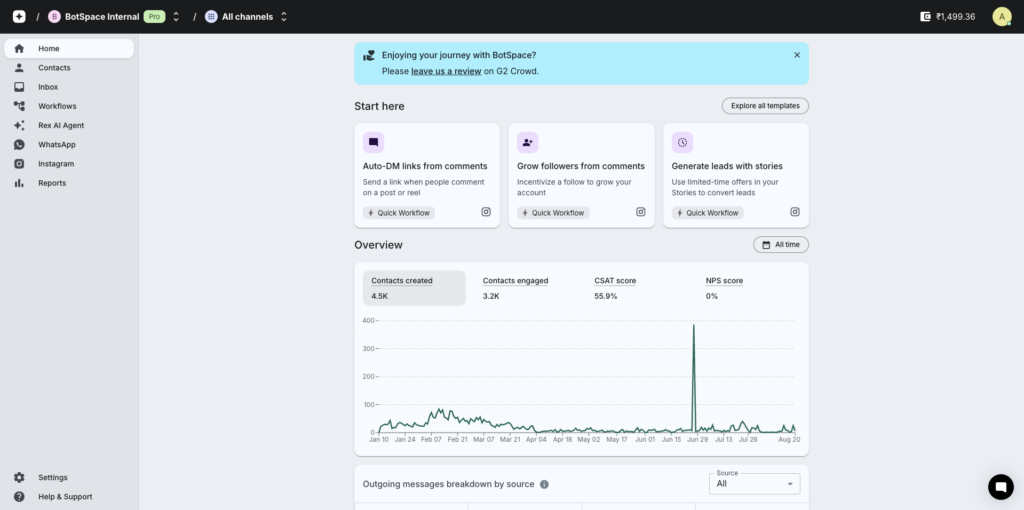Open Contacts from the sidebar
Image resolution: width=1024 pixels, height=510 pixels.
click(x=69, y=68)
